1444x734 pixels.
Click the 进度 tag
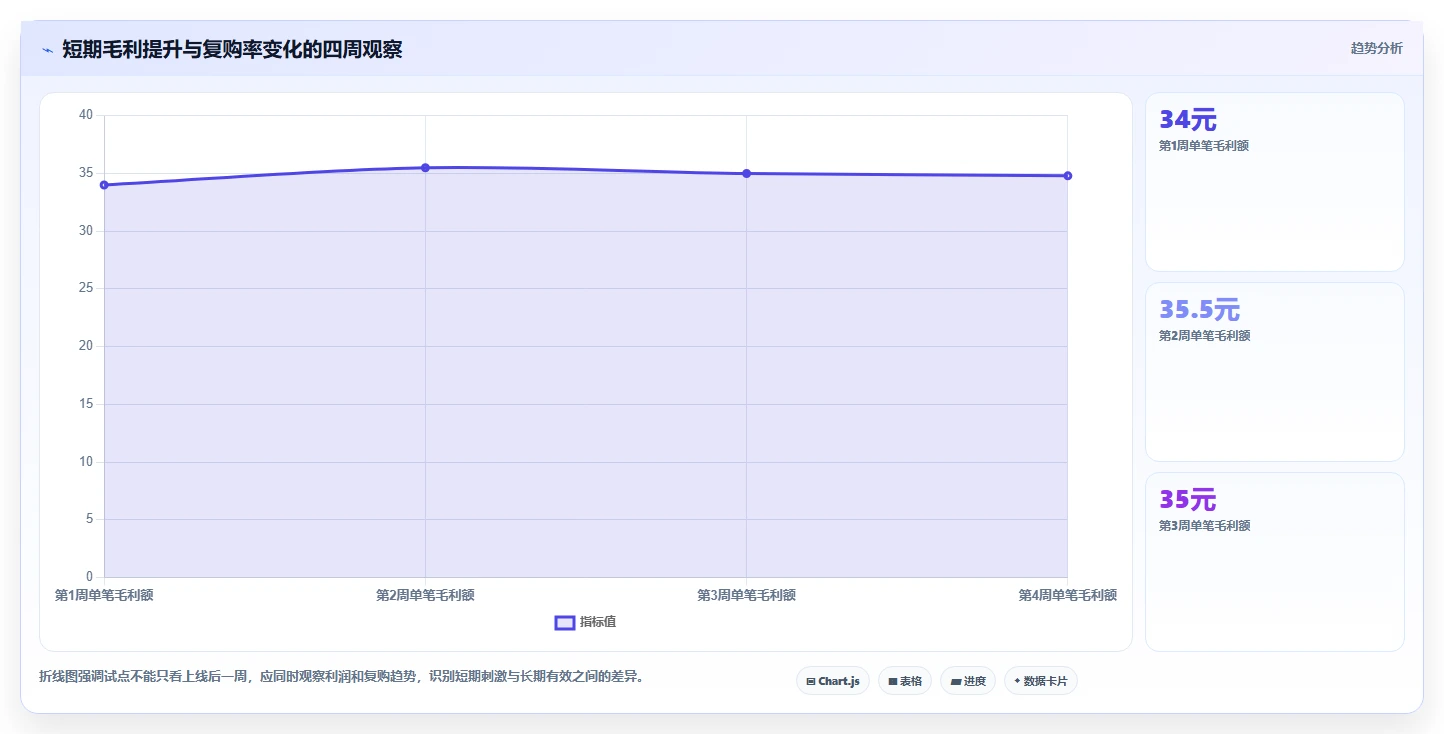point(968,681)
